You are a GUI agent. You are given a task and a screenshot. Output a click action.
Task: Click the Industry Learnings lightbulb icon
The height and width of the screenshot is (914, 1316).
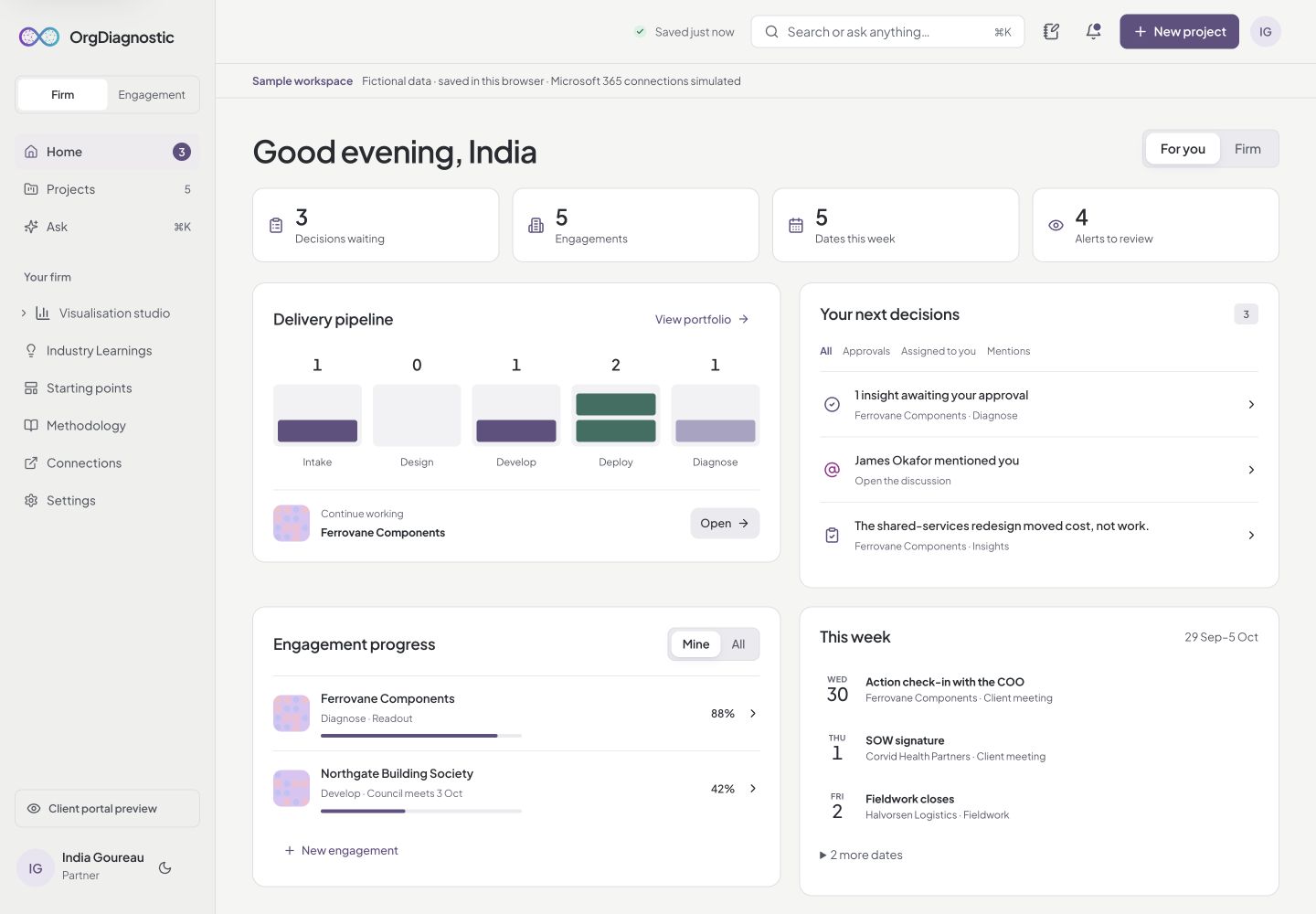point(31,351)
